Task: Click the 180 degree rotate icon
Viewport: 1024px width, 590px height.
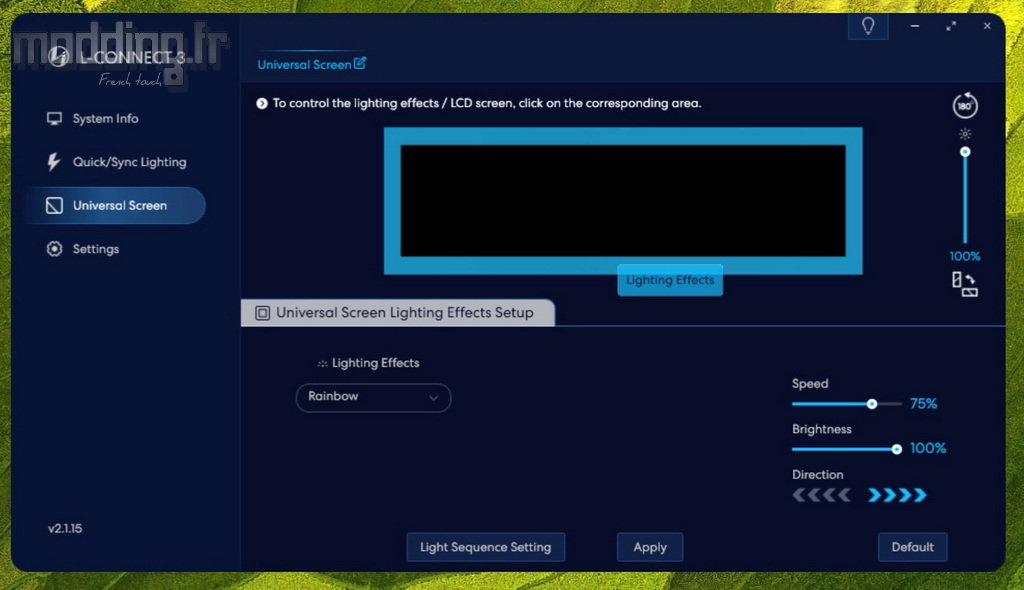Action: click(965, 106)
